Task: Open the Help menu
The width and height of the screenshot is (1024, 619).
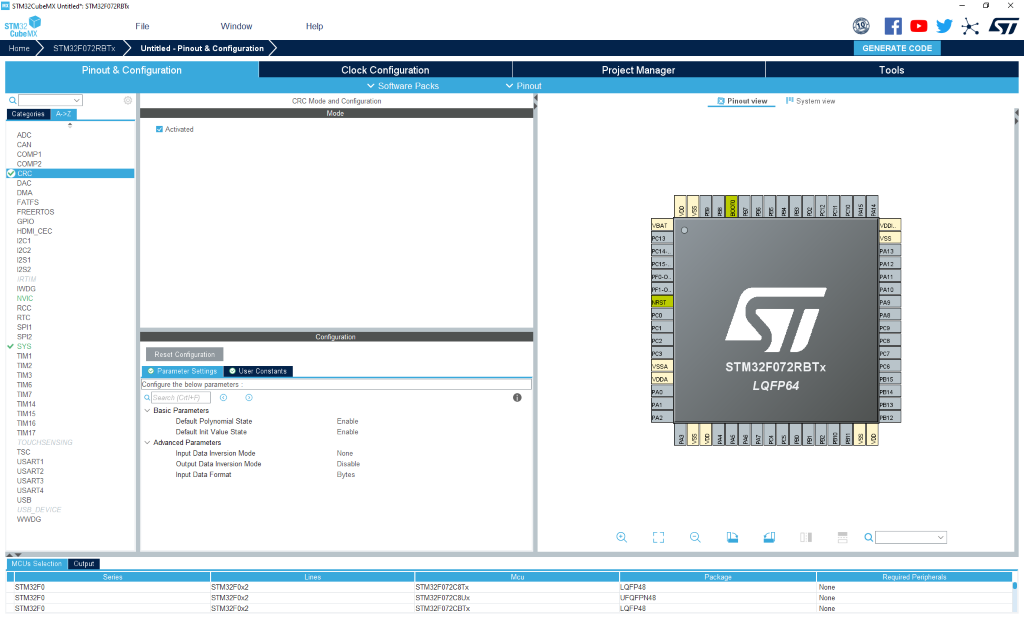Action: coord(315,26)
